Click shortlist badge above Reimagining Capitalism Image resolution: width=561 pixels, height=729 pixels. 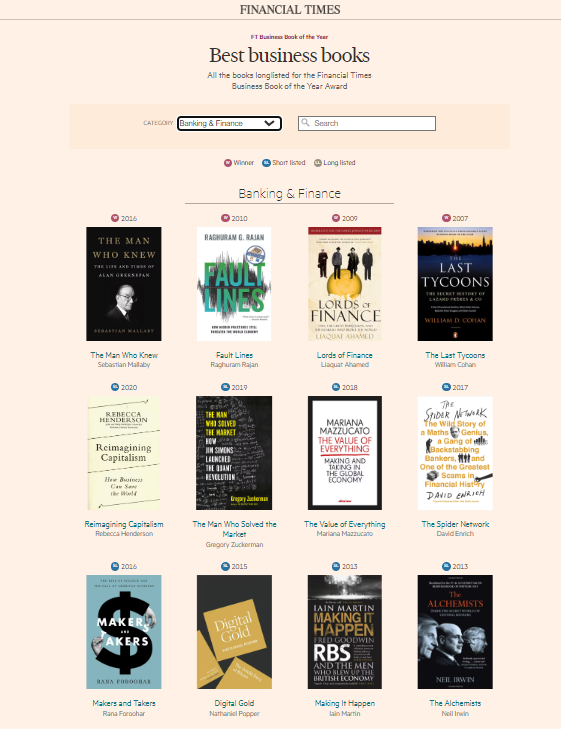pos(115,387)
